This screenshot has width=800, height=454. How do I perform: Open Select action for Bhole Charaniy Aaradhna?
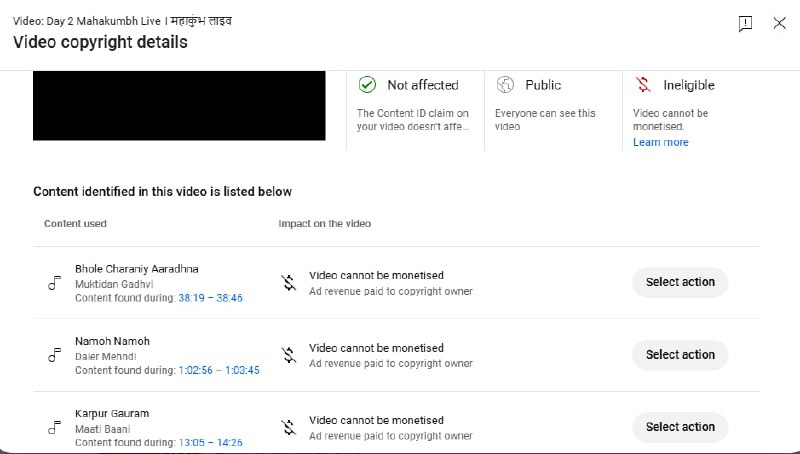click(680, 282)
